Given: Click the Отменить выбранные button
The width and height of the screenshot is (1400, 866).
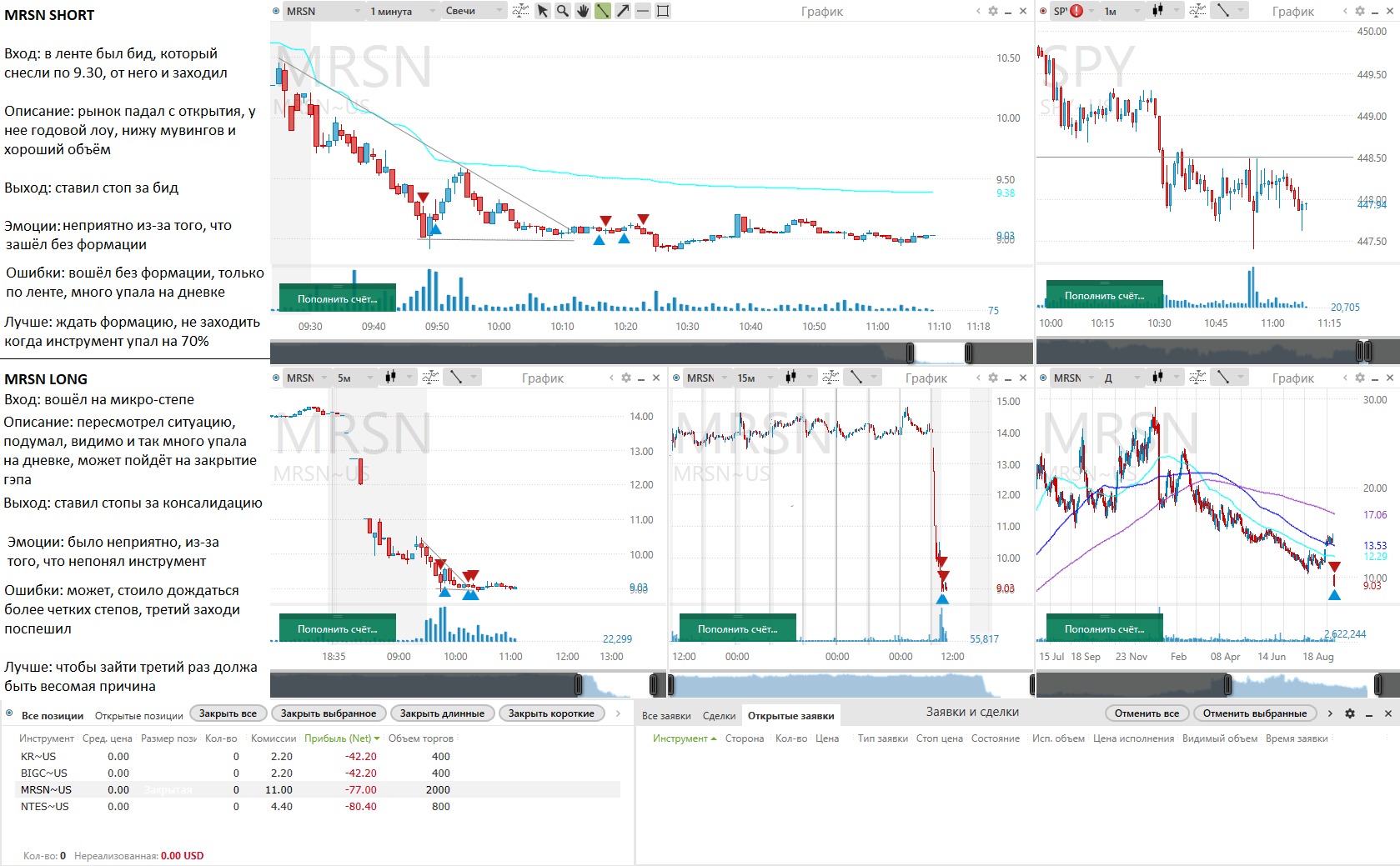Looking at the screenshot, I should pyautogui.click(x=1254, y=713).
